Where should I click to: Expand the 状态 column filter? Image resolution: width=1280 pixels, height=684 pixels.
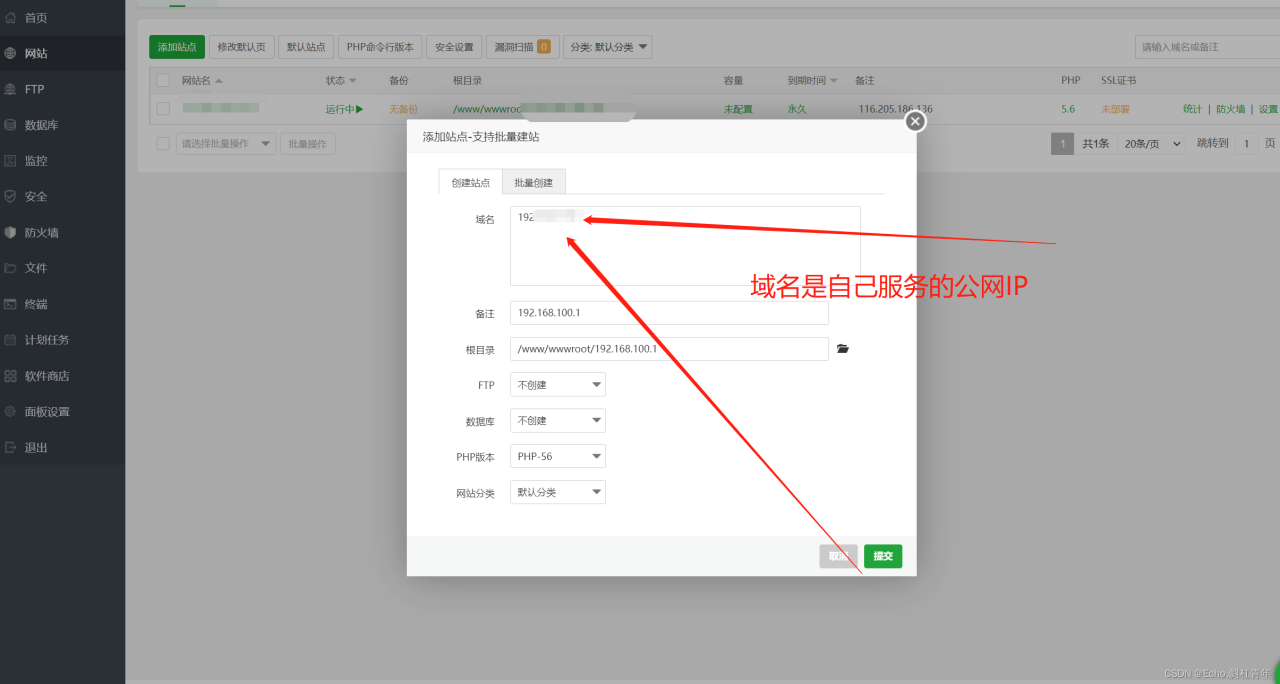click(x=352, y=81)
